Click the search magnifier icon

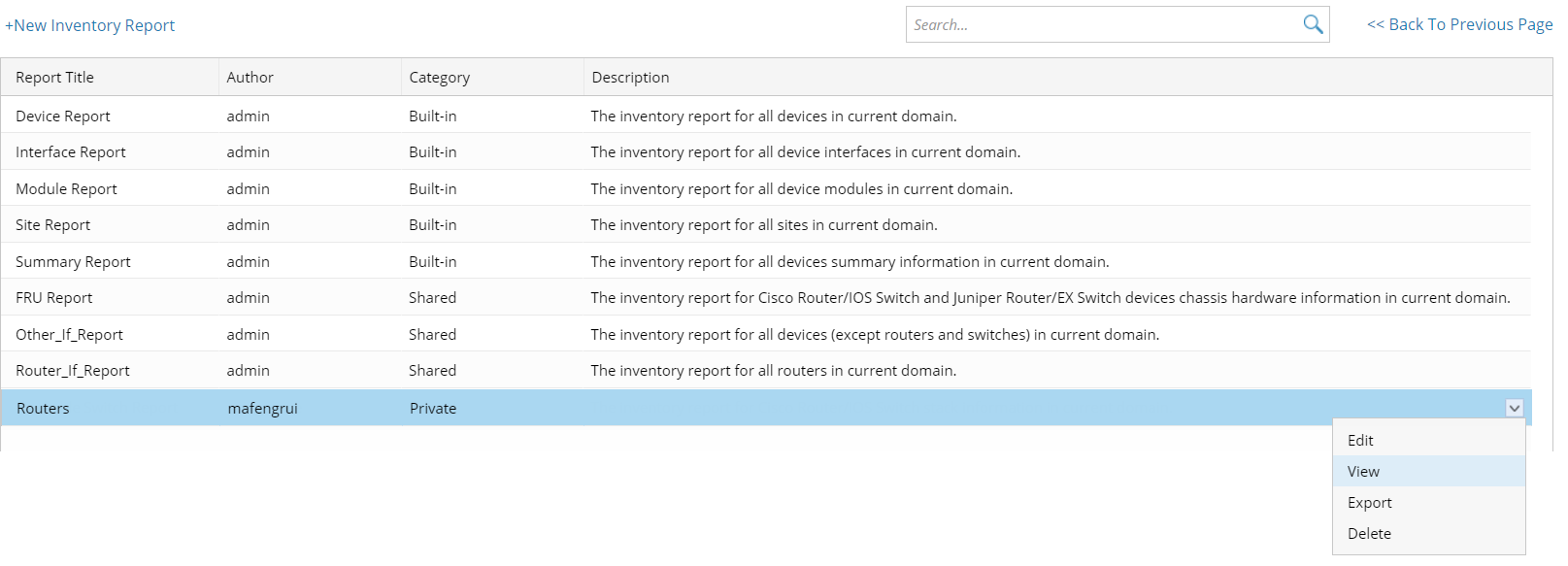coord(1313,24)
